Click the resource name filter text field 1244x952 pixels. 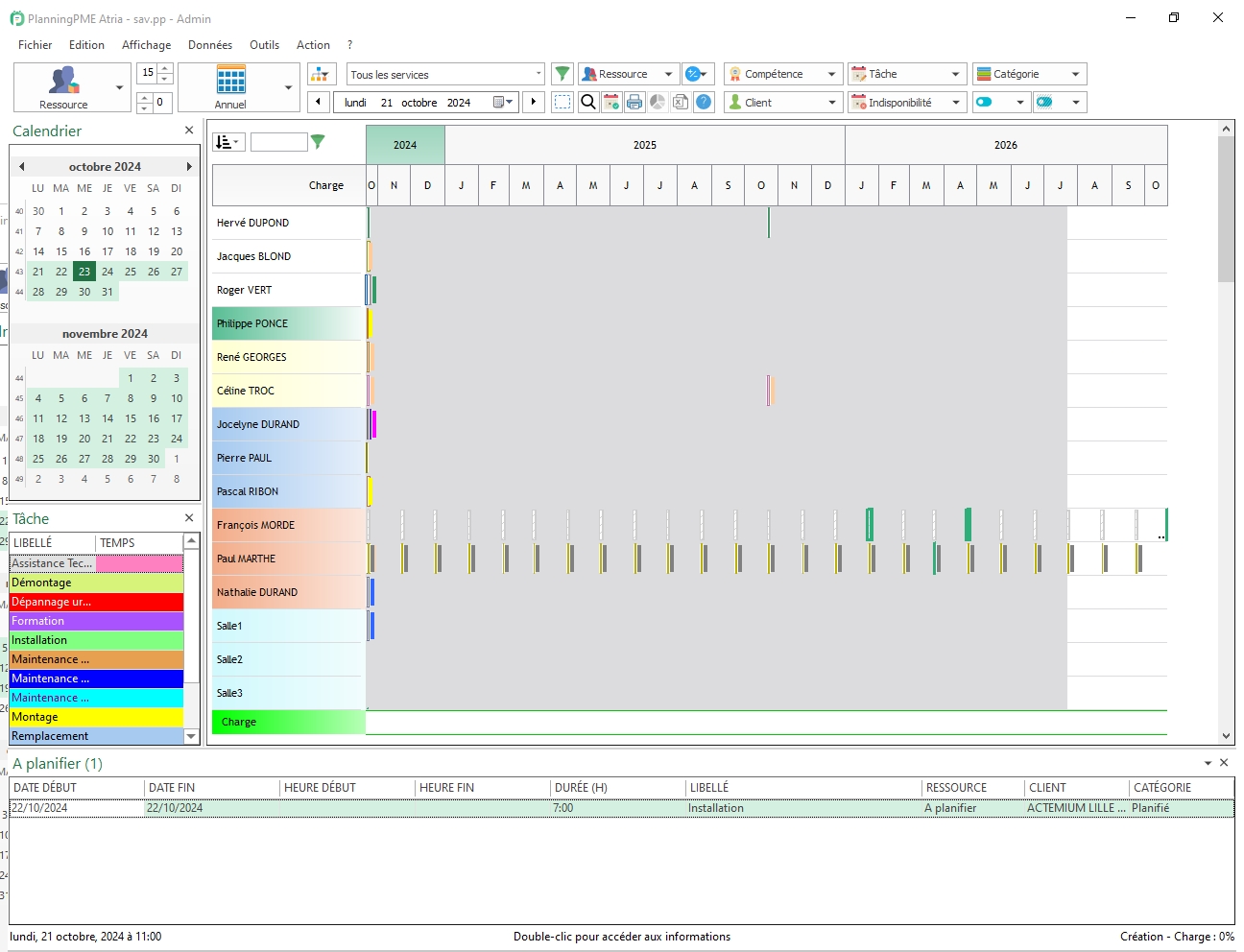pos(278,142)
